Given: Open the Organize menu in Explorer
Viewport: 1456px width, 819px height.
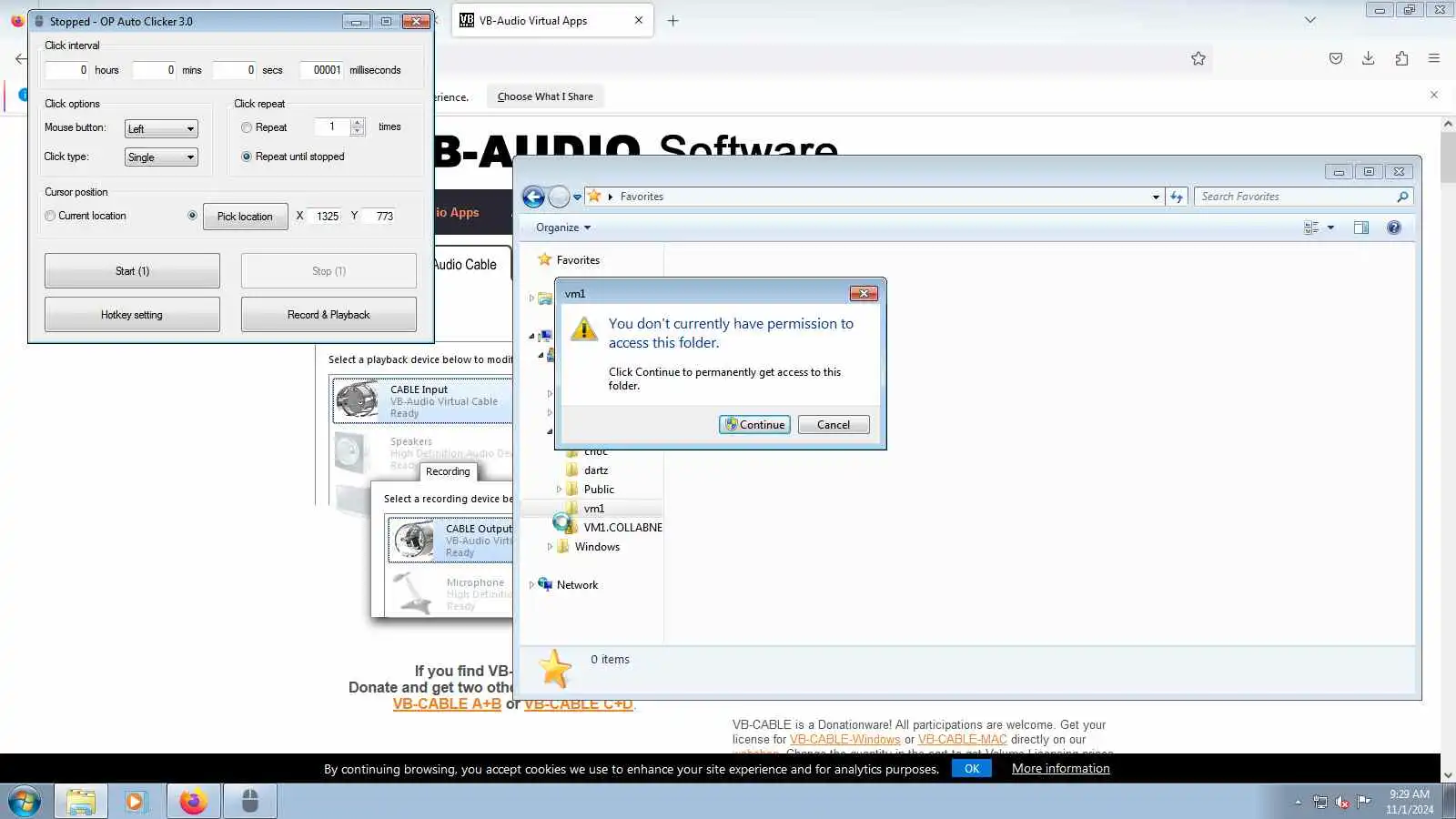Looking at the screenshot, I should (563, 227).
